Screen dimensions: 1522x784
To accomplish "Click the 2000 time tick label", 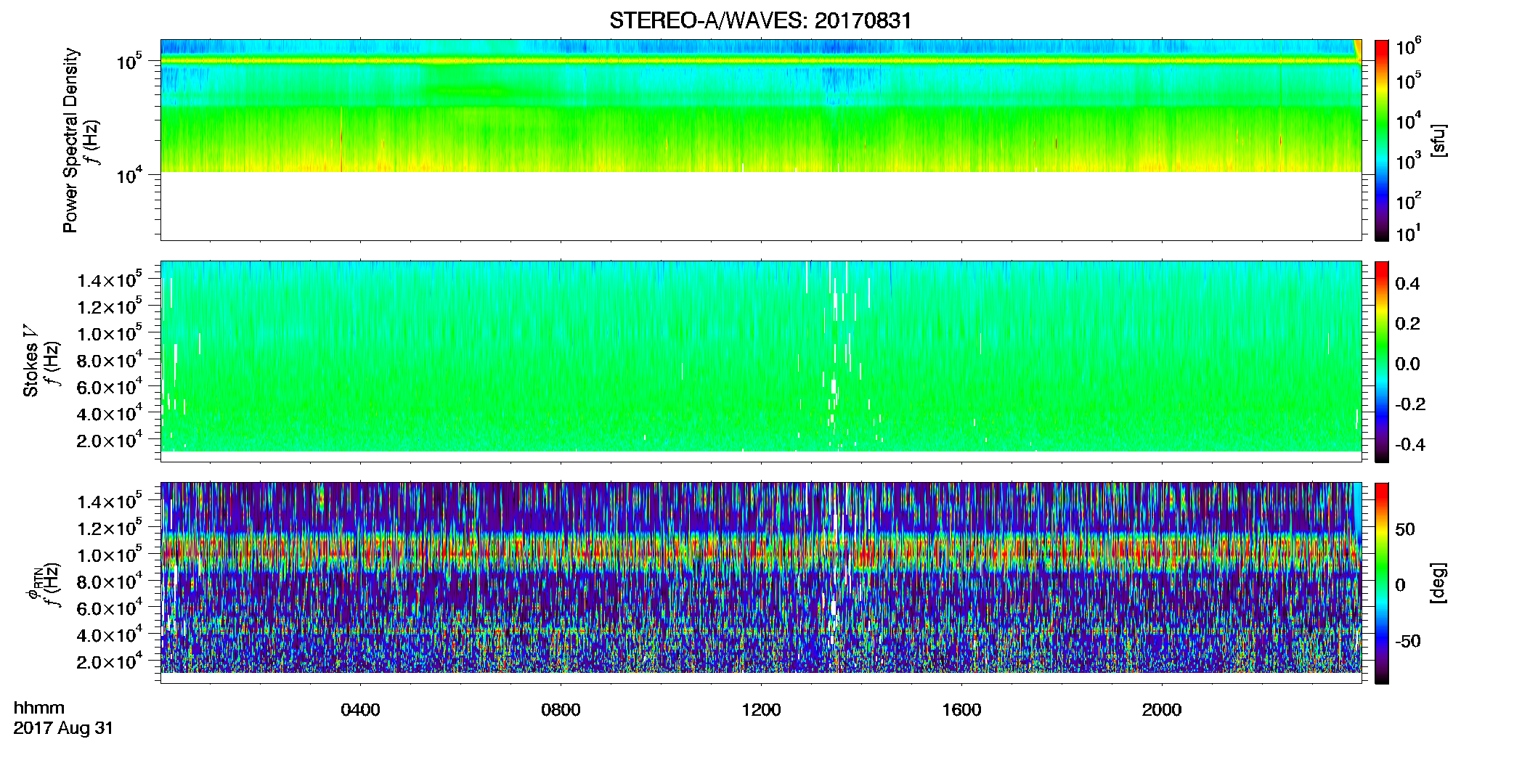I will [1162, 710].
